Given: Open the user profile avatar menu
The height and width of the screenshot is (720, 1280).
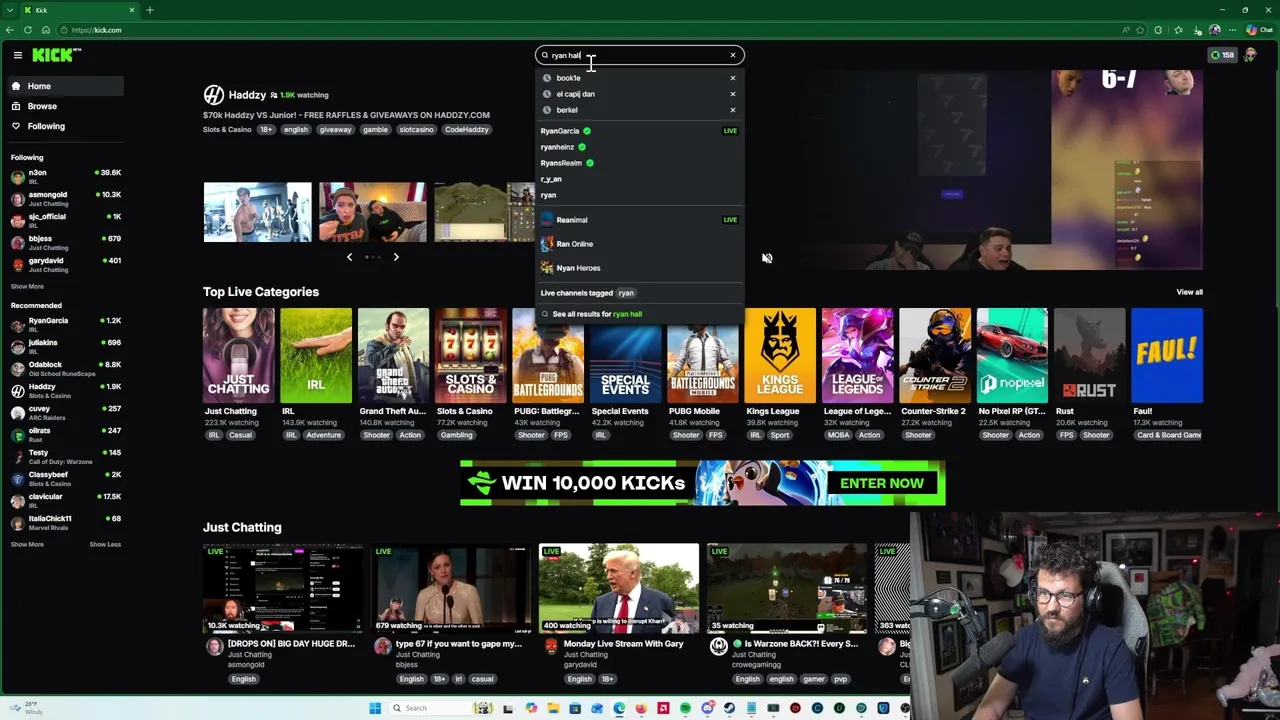Looking at the screenshot, I should click(1250, 55).
